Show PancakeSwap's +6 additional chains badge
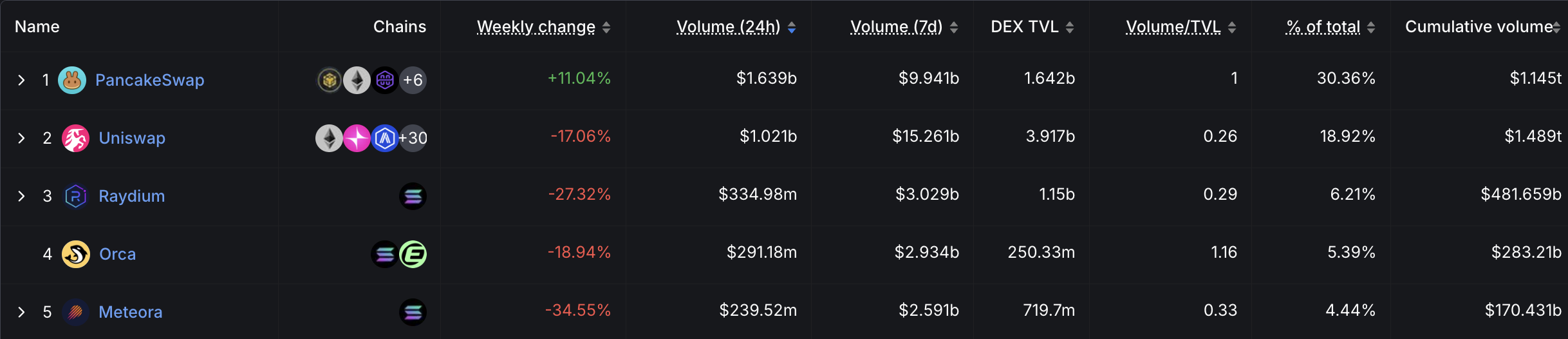 tap(413, 80)
